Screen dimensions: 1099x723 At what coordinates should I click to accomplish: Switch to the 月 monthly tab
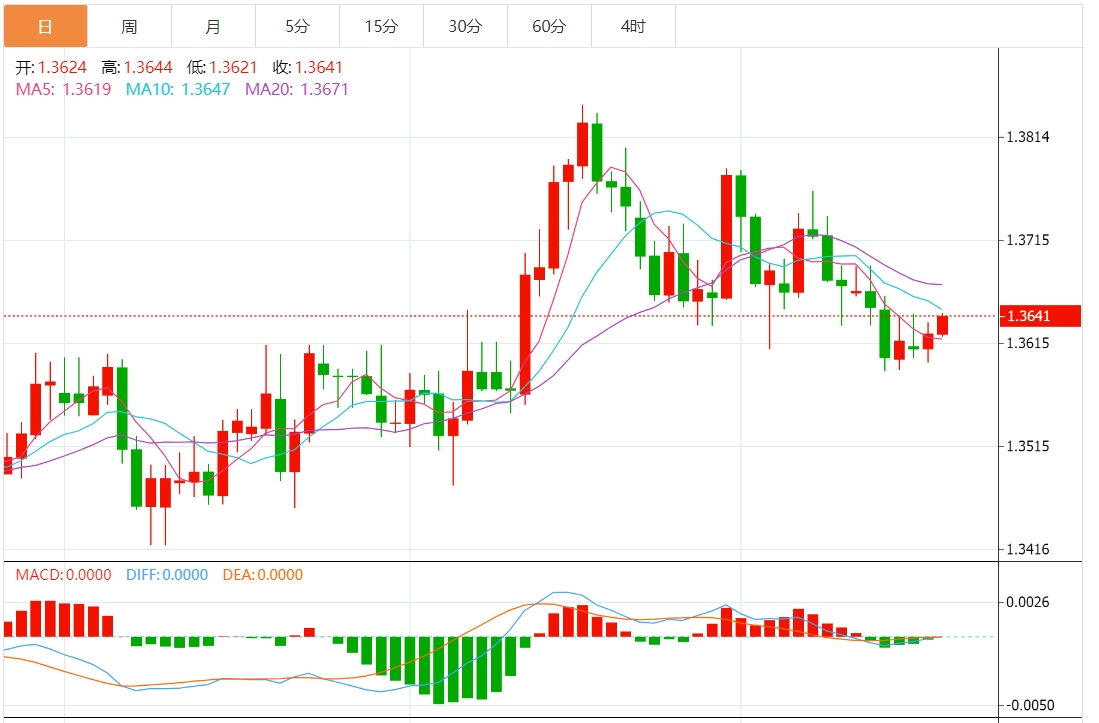(x=214, y=27)
